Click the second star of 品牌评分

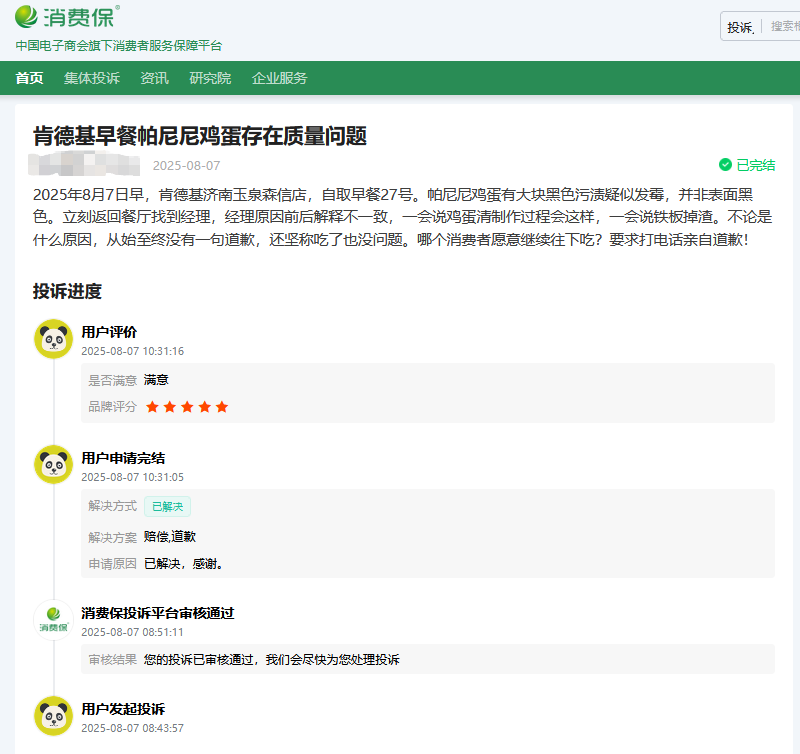(169, 407)
